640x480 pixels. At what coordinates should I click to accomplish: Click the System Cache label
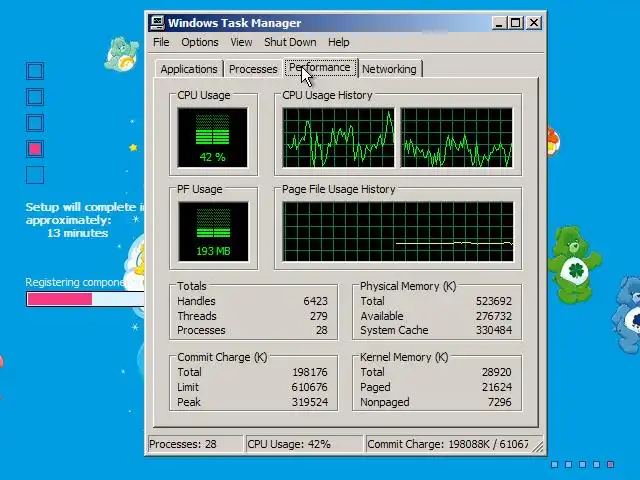pos(394,330)
